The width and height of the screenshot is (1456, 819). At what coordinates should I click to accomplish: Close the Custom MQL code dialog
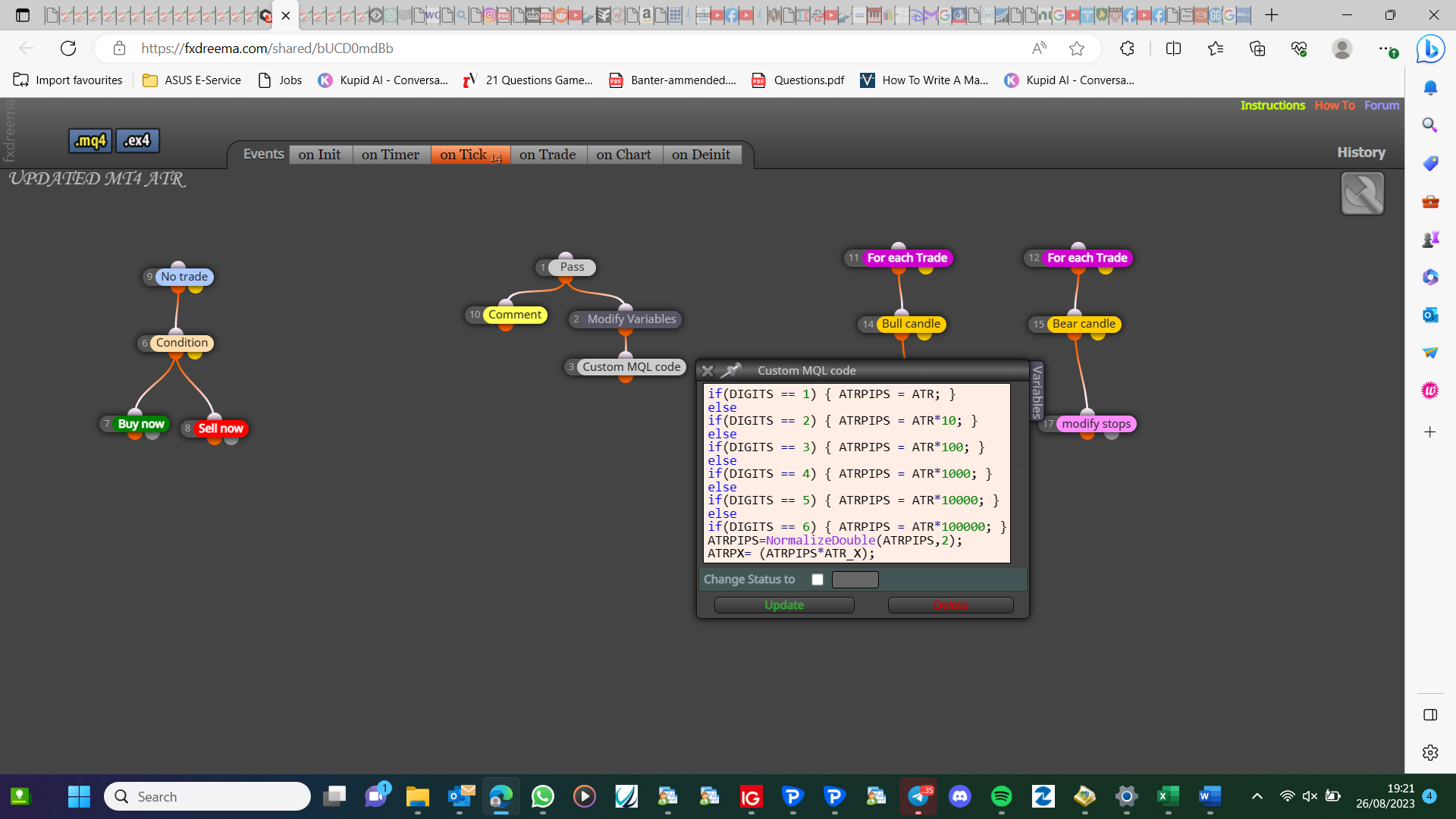(x=708, y=371)
